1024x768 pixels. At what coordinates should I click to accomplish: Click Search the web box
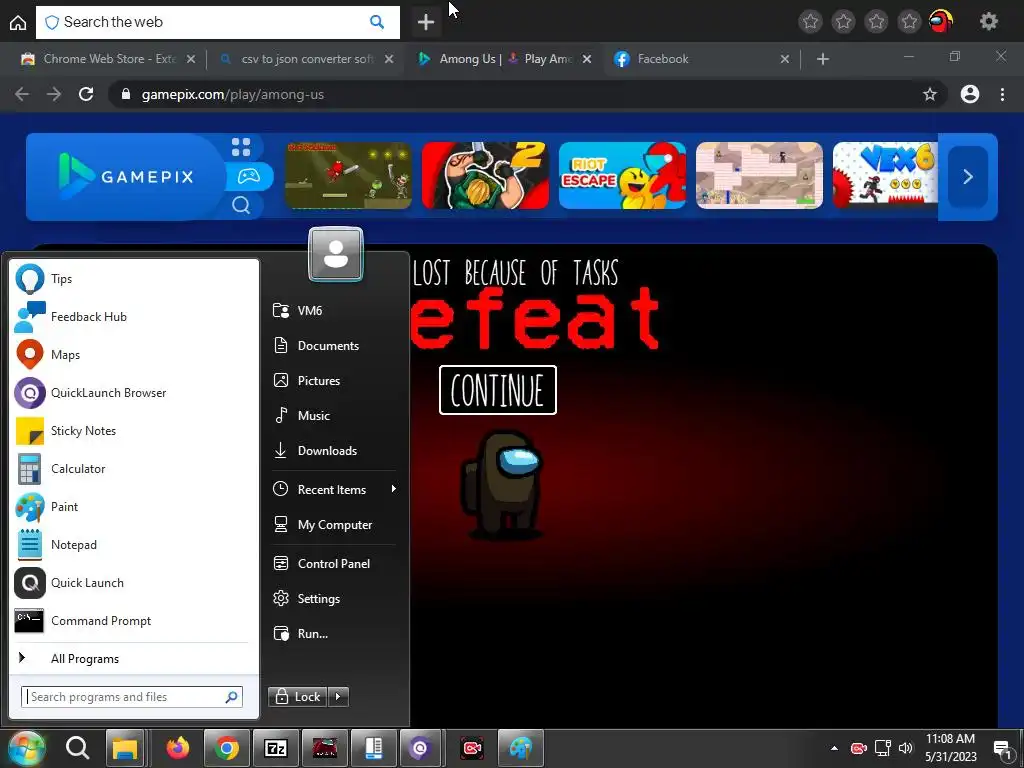[217, 22]
